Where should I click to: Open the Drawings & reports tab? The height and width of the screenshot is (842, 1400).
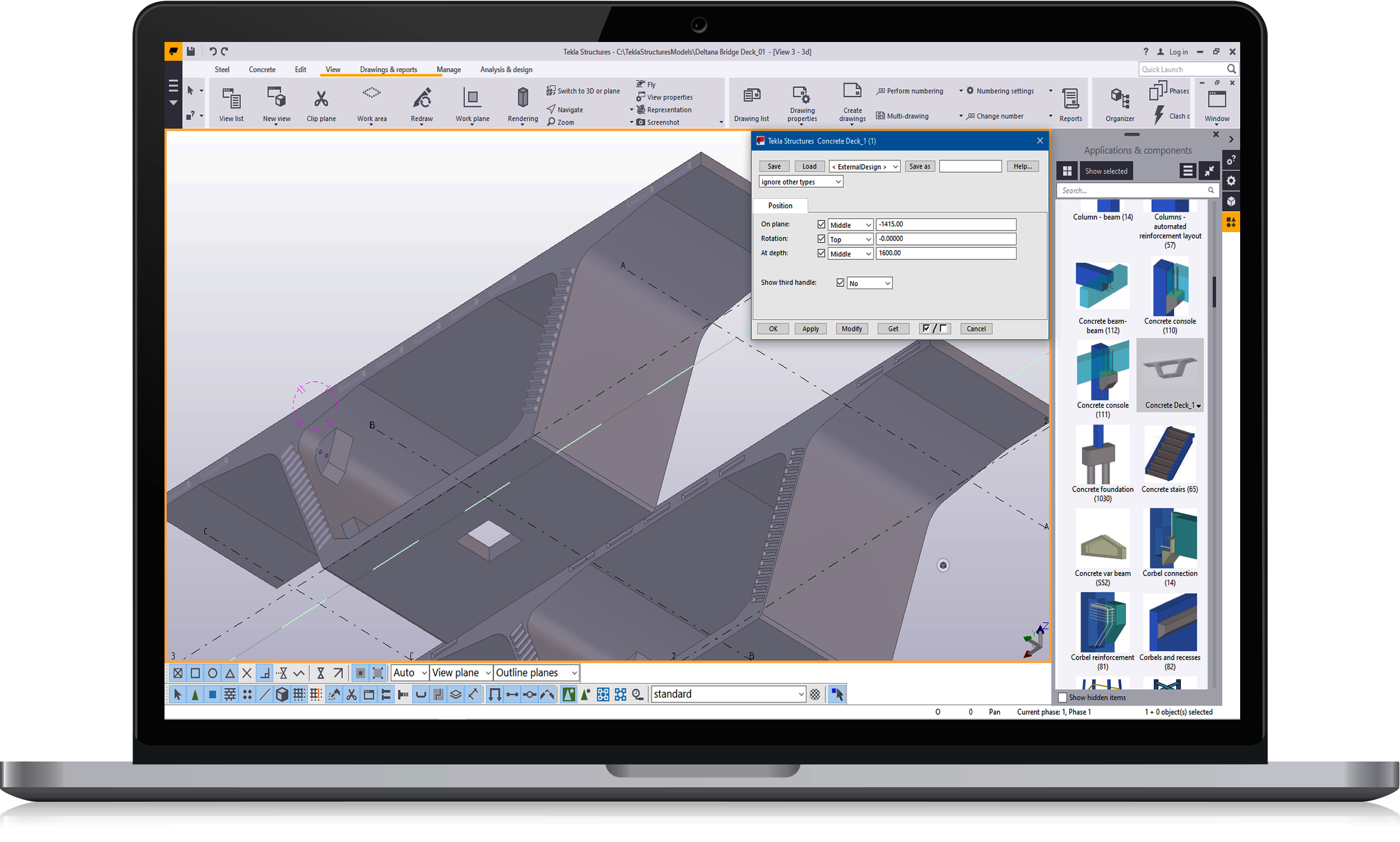tap(388, 69)
